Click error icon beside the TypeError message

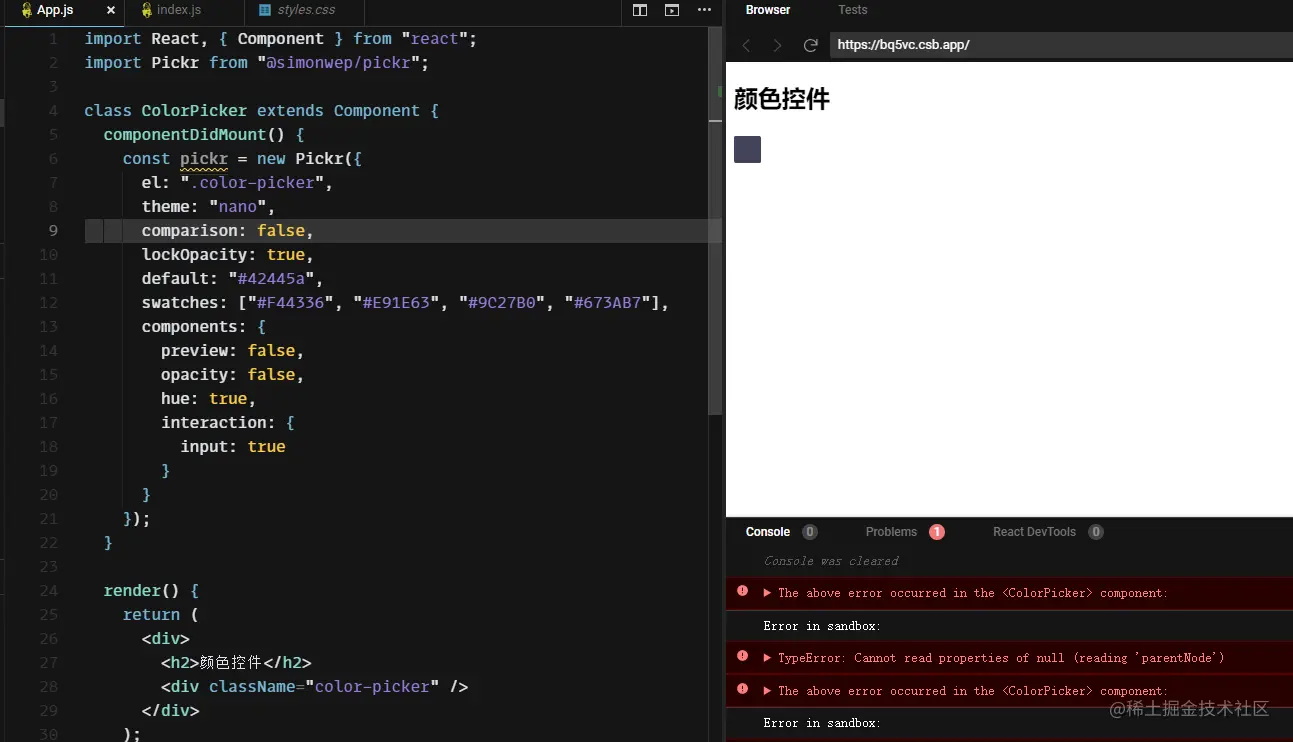click(742, 656)
